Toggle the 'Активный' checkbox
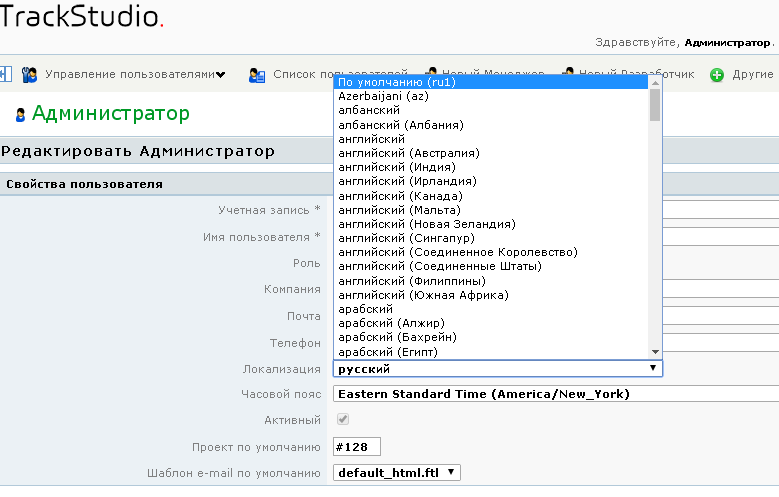779x497 pixels. (x=344, y=420)
